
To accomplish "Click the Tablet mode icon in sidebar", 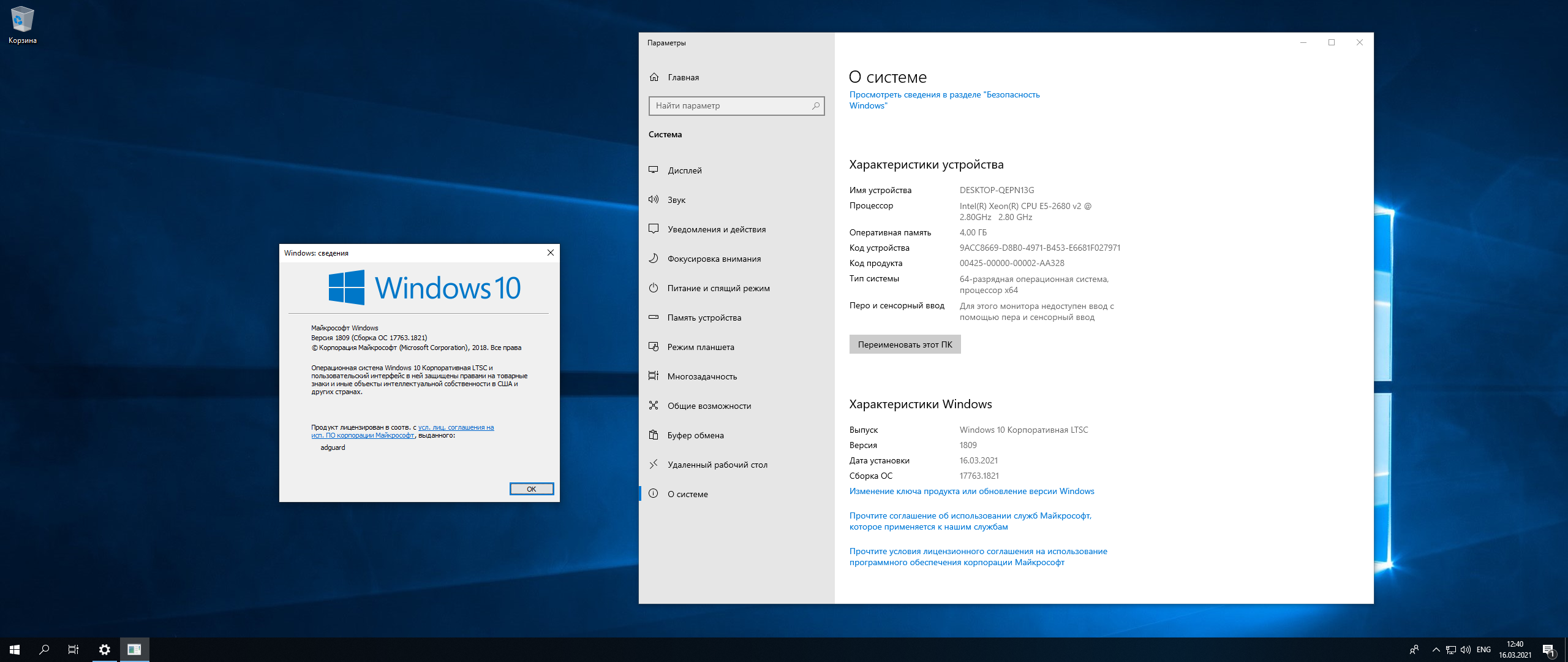I will click(x=654, y=346).
